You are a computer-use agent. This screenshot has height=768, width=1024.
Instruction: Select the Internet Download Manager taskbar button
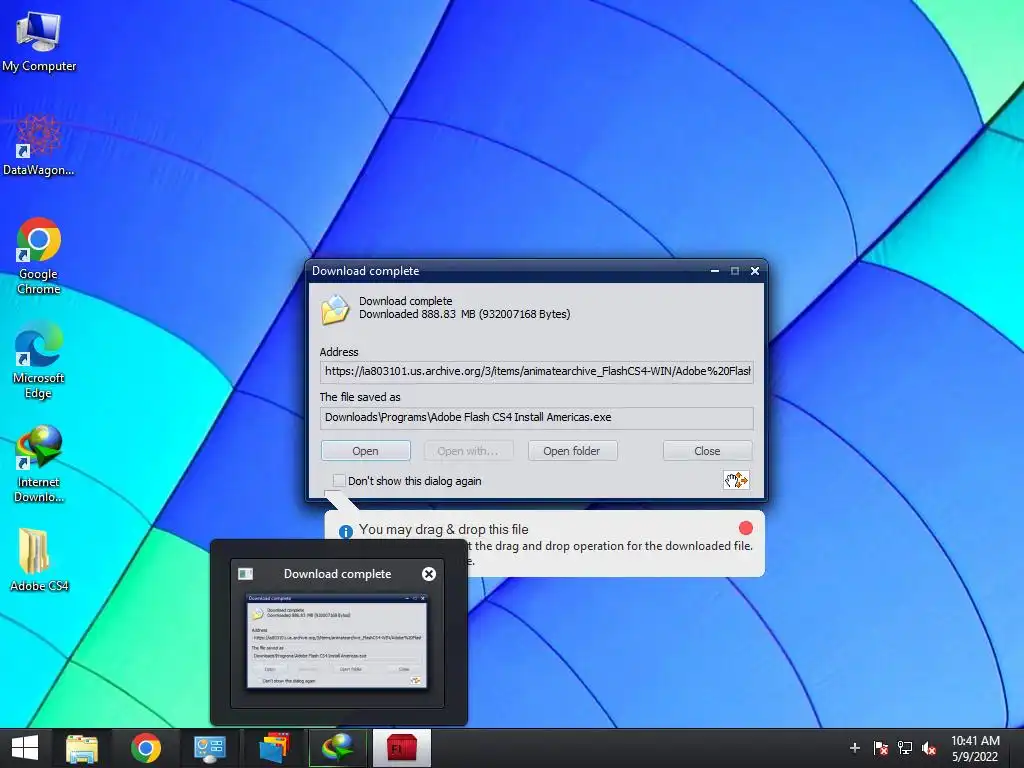338,748
